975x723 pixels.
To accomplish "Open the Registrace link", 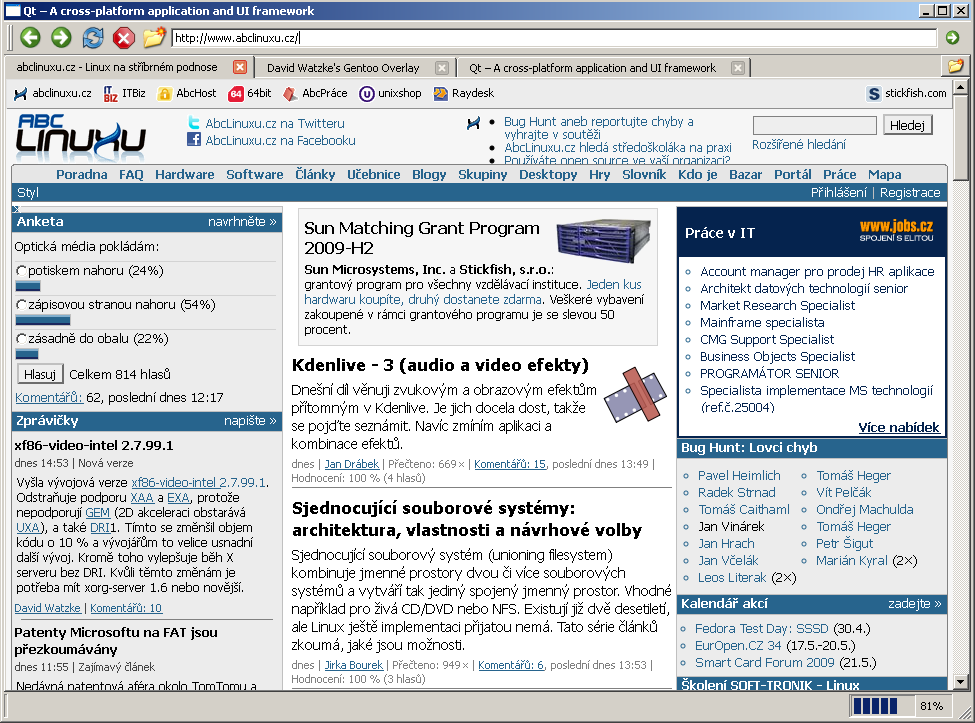I will [x=910, y=193].
